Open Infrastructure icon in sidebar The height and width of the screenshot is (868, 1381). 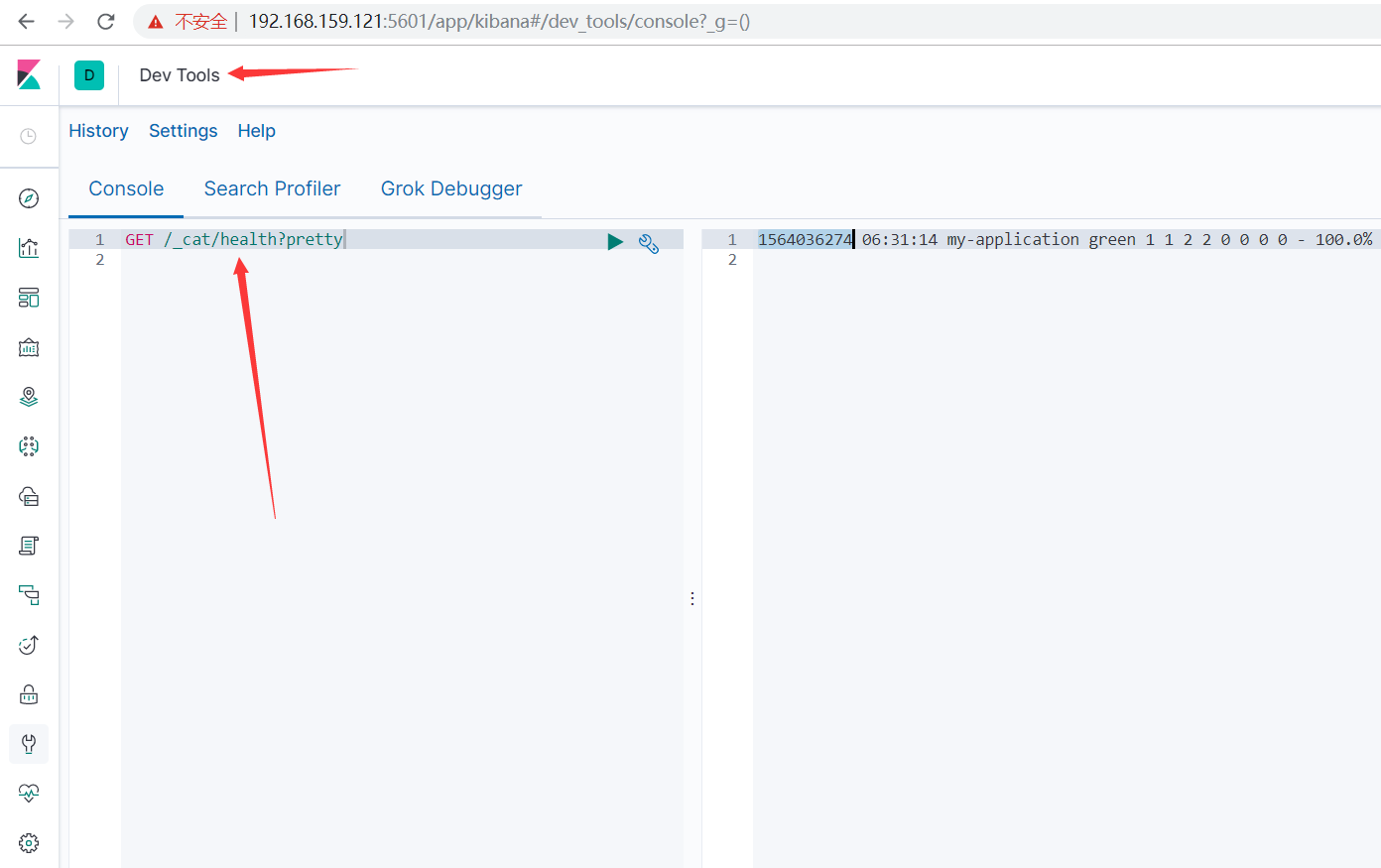coord(29,496)
